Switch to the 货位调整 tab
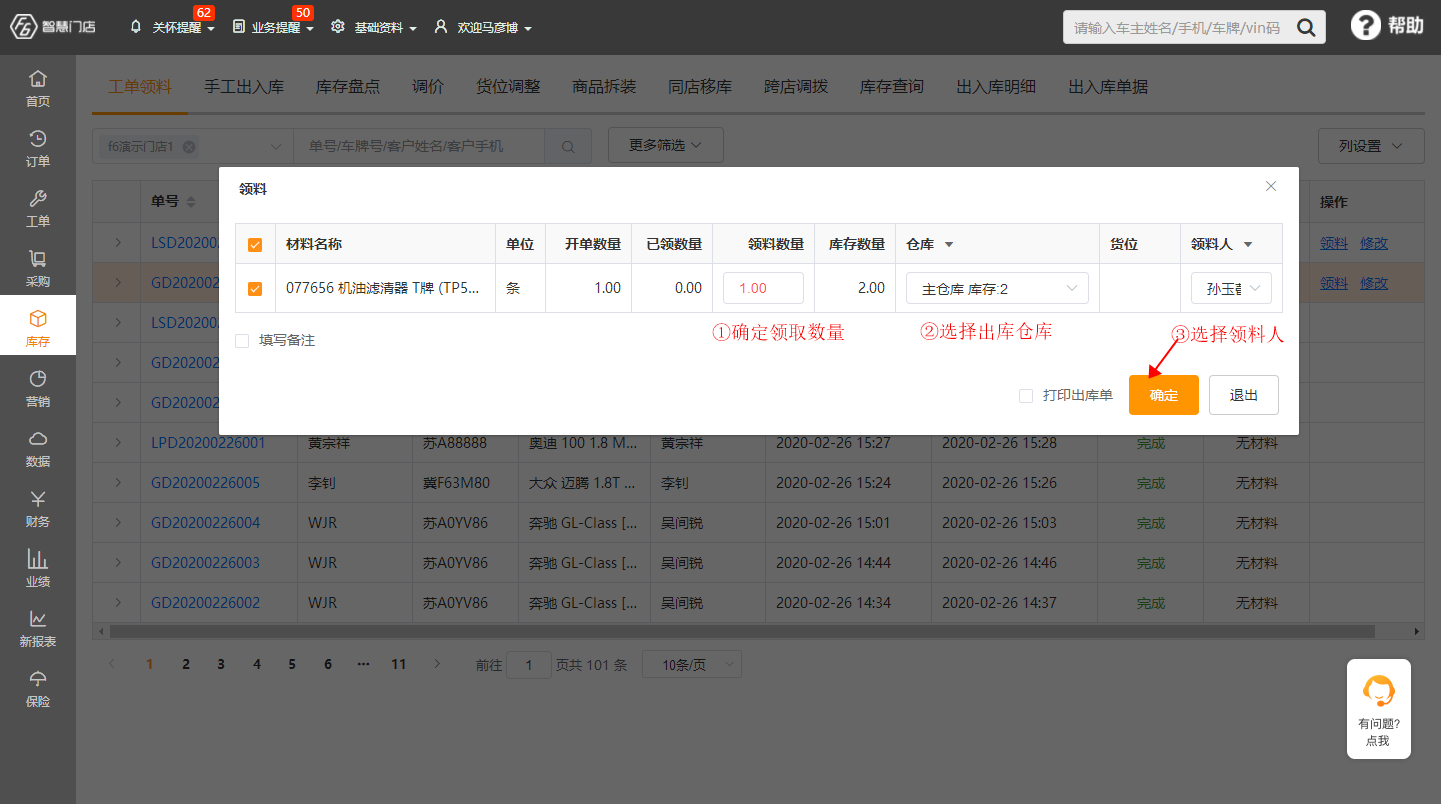The height and width of the screenshot is (804, 1441). (x=508, y=87)
